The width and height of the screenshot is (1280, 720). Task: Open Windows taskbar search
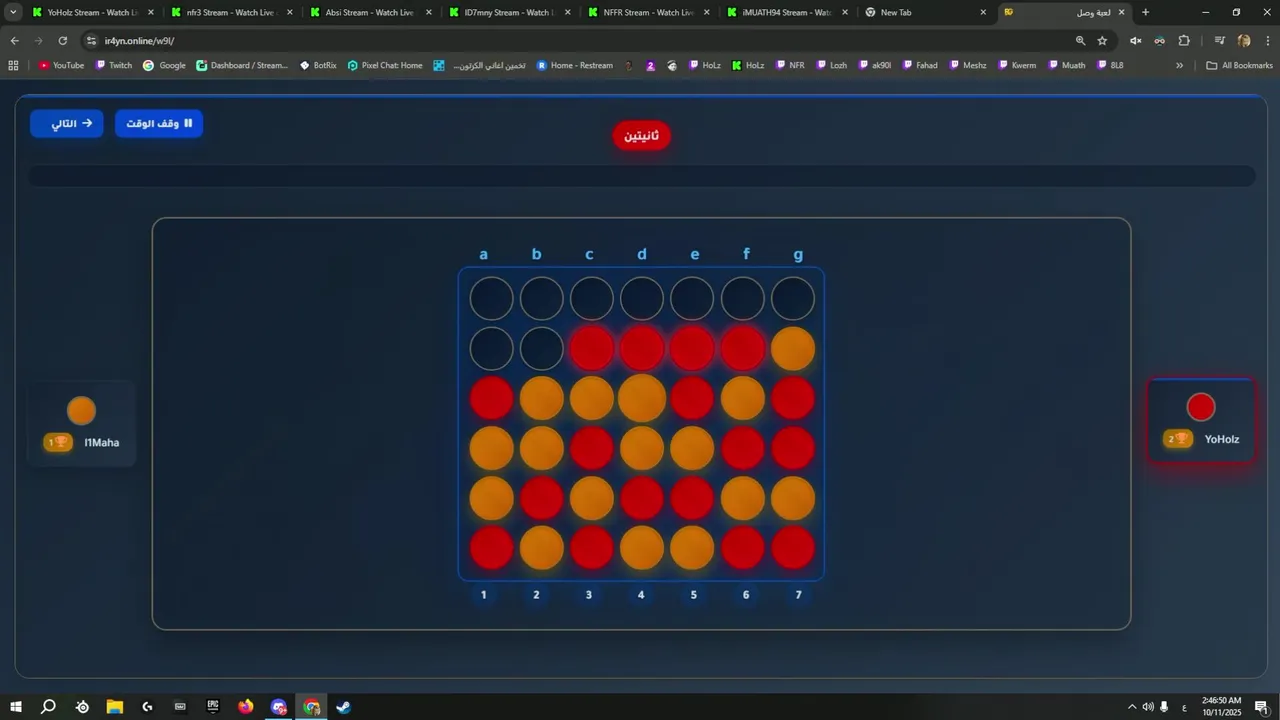pos(48,707)
